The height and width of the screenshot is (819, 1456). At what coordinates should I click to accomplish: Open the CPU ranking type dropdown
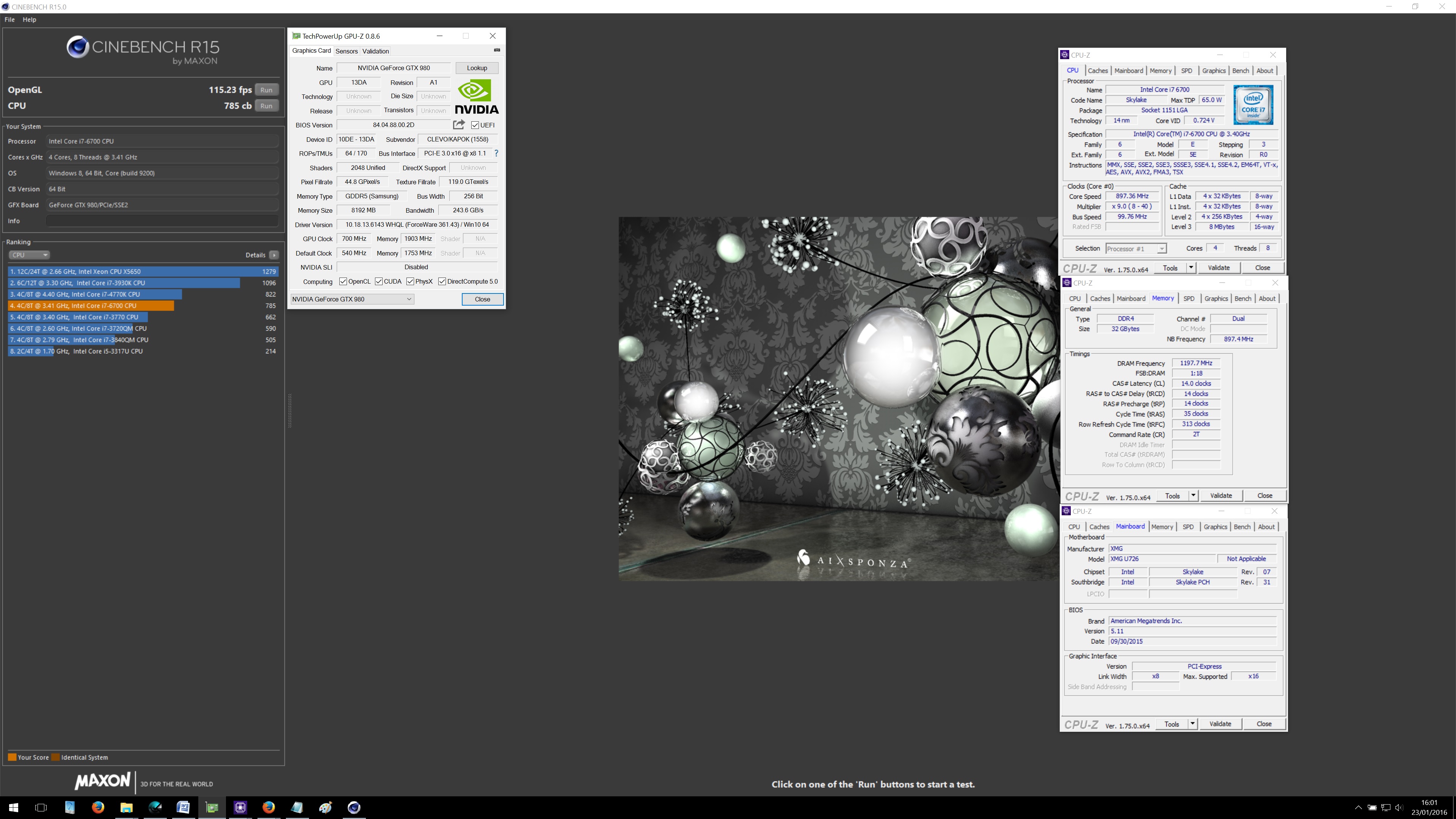pos(30,255)
